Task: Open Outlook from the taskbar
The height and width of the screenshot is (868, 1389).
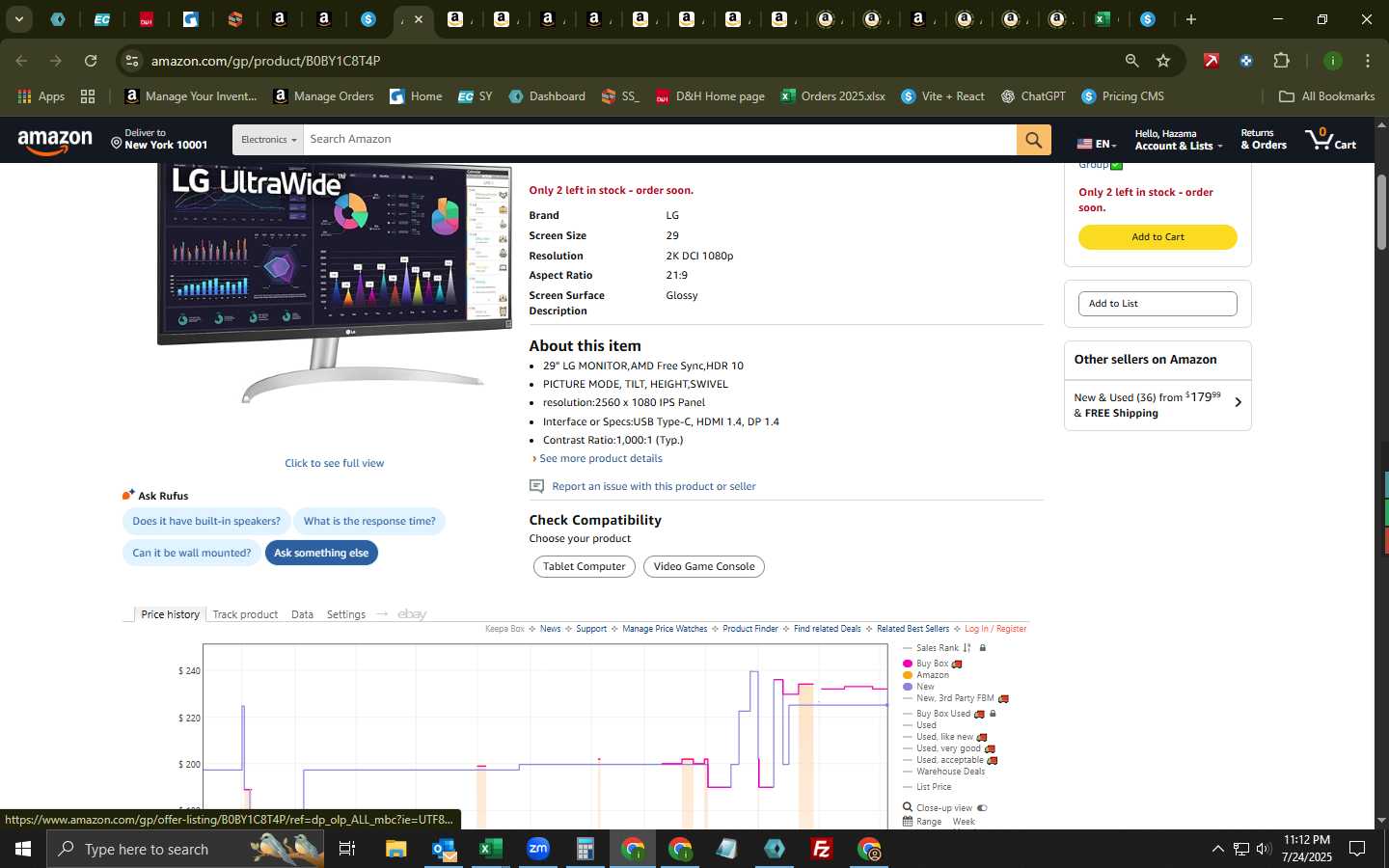Action: (x=444, y=849)
